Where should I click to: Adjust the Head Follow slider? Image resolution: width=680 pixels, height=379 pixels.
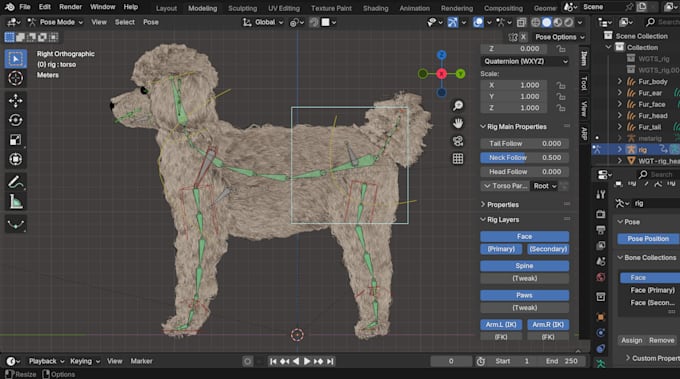(x=524, y=172)
